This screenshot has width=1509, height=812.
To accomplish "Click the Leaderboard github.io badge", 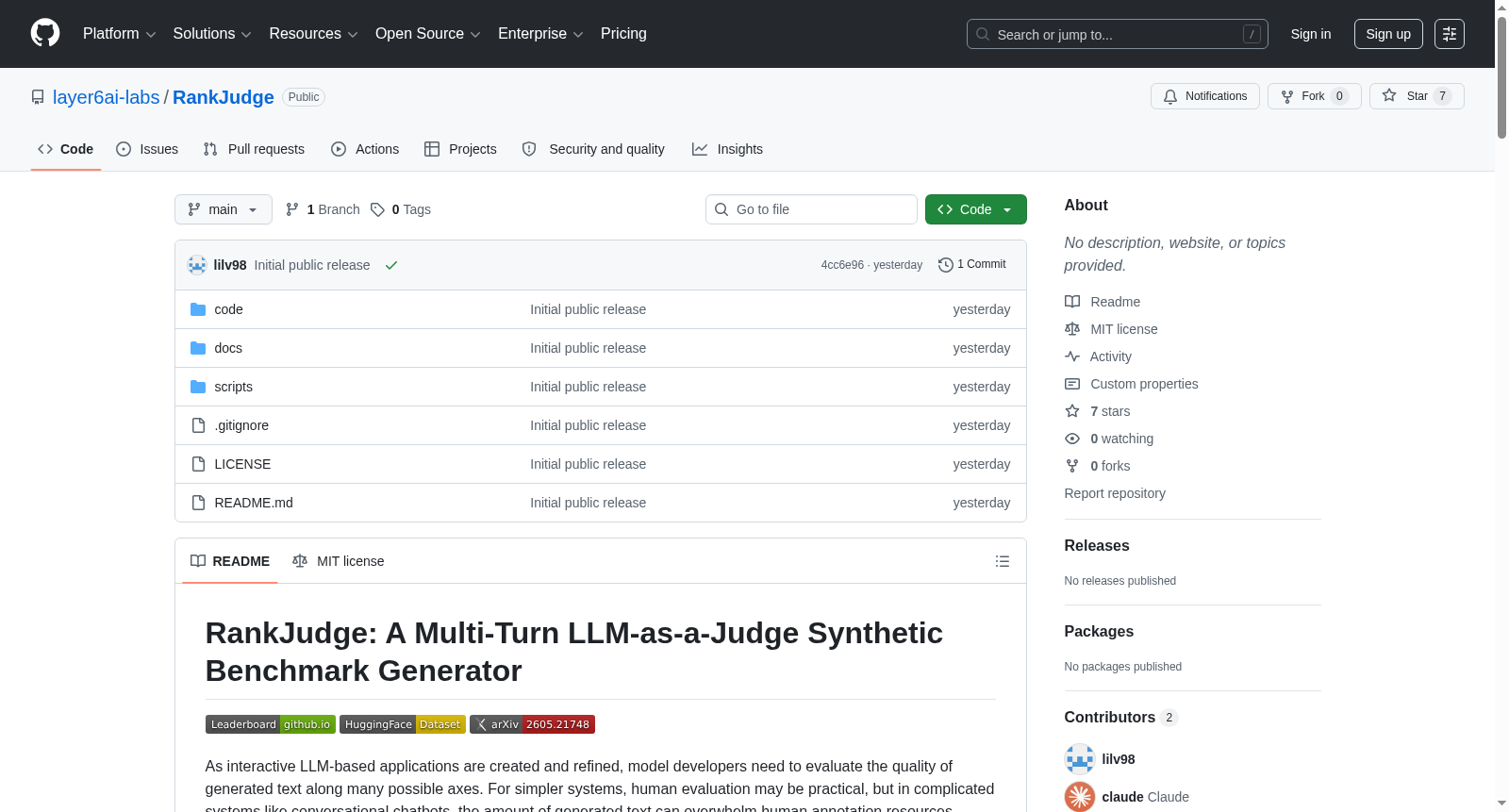I will 271,724.
